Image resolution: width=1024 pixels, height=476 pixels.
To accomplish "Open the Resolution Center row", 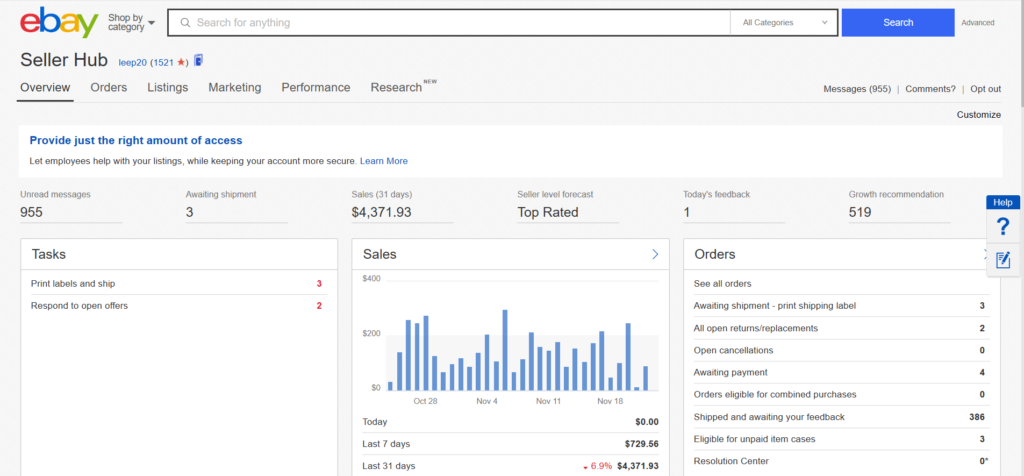I will tap(841, 462).
